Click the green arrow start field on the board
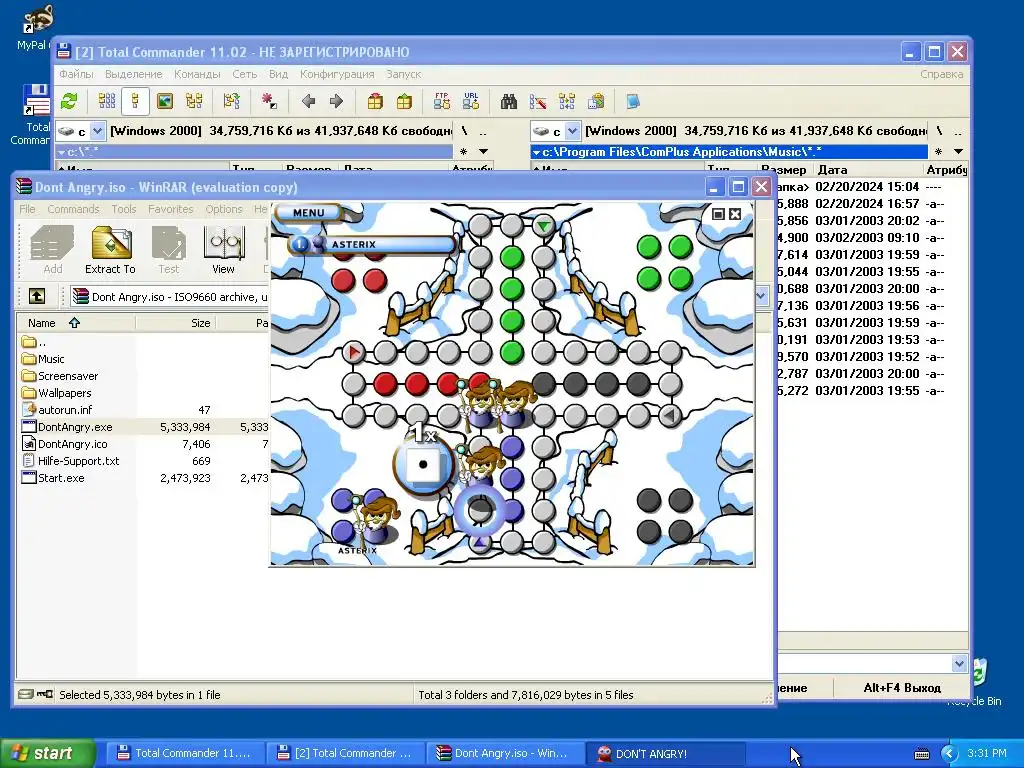 click(543, 226)
